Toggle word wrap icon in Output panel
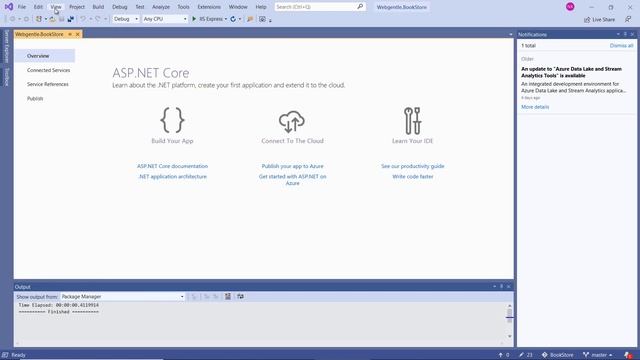This screenshot has width=640, height=360. 240,296
